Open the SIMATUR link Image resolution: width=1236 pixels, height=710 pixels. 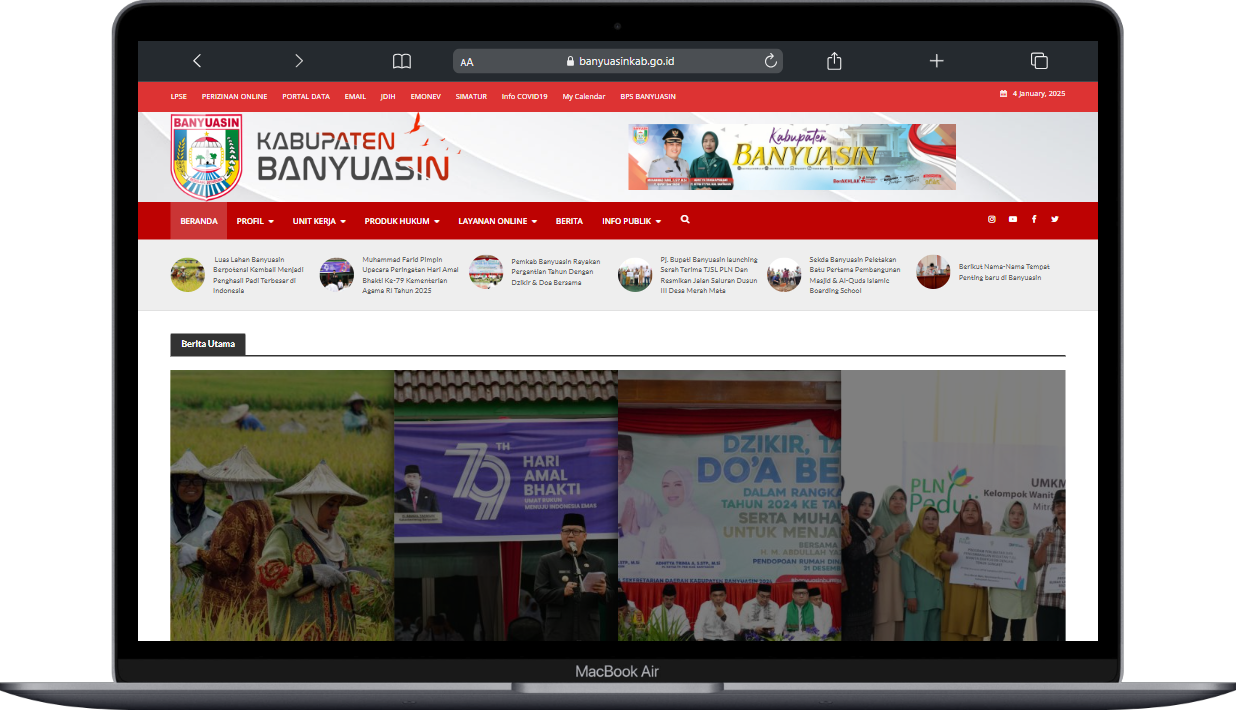coord(471,97)
